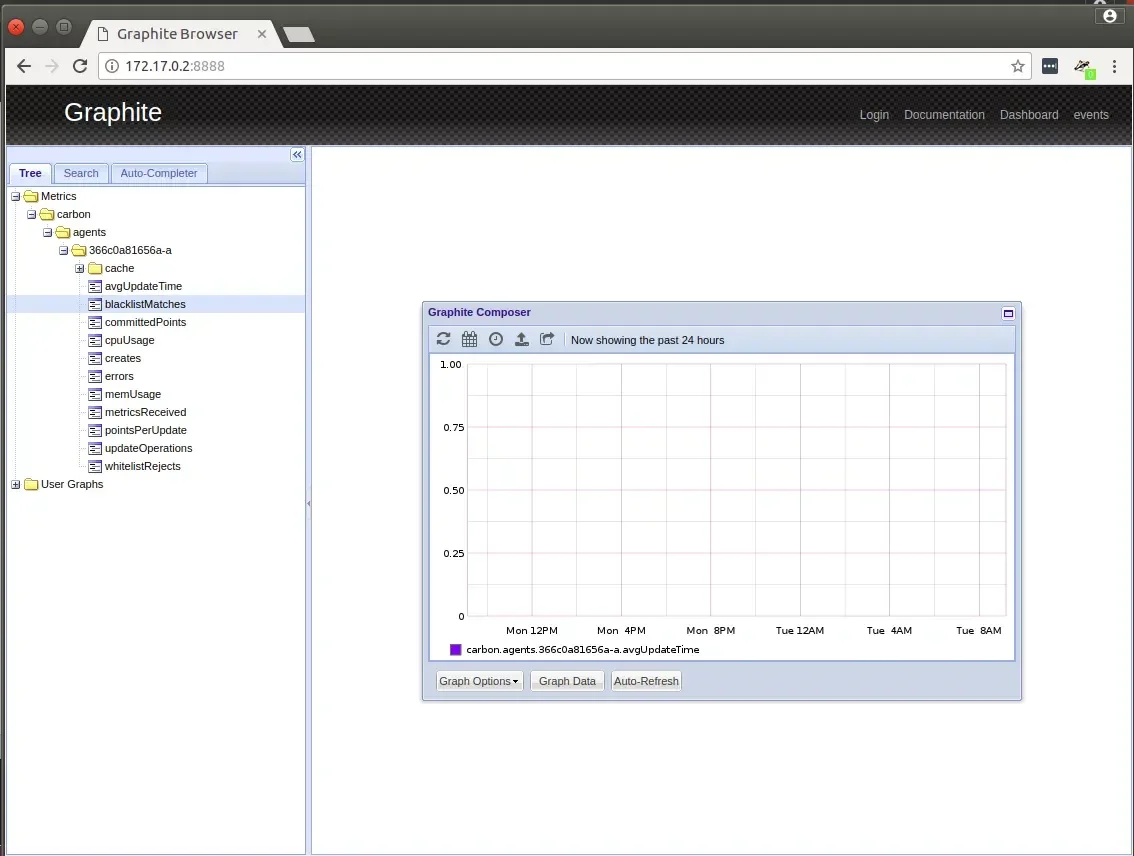Viewport: 1134px width, 856px height.
Task: Click the share graph icon
Action: (547, 339)
